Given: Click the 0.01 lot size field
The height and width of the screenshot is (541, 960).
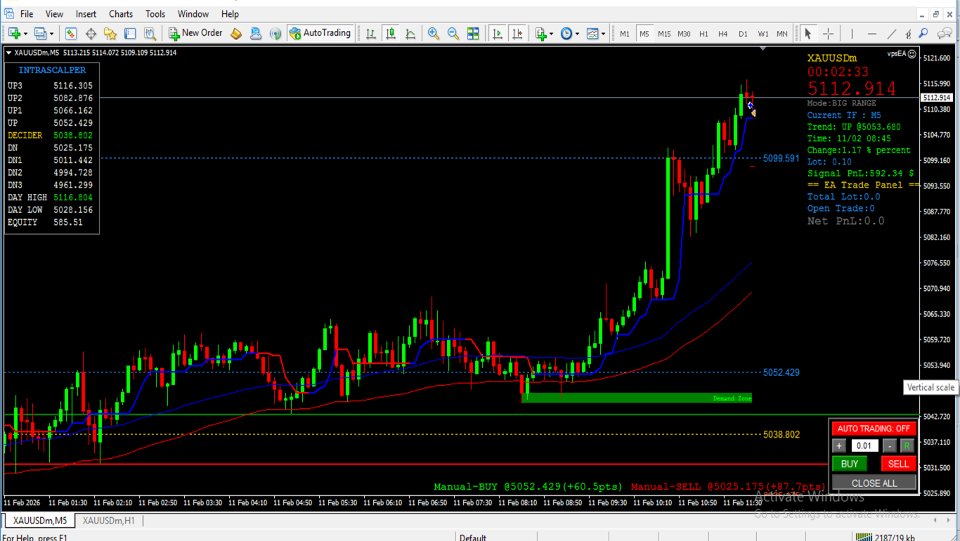Looking at the screenshot, I should pyautogui.click(x=864, y=446).
